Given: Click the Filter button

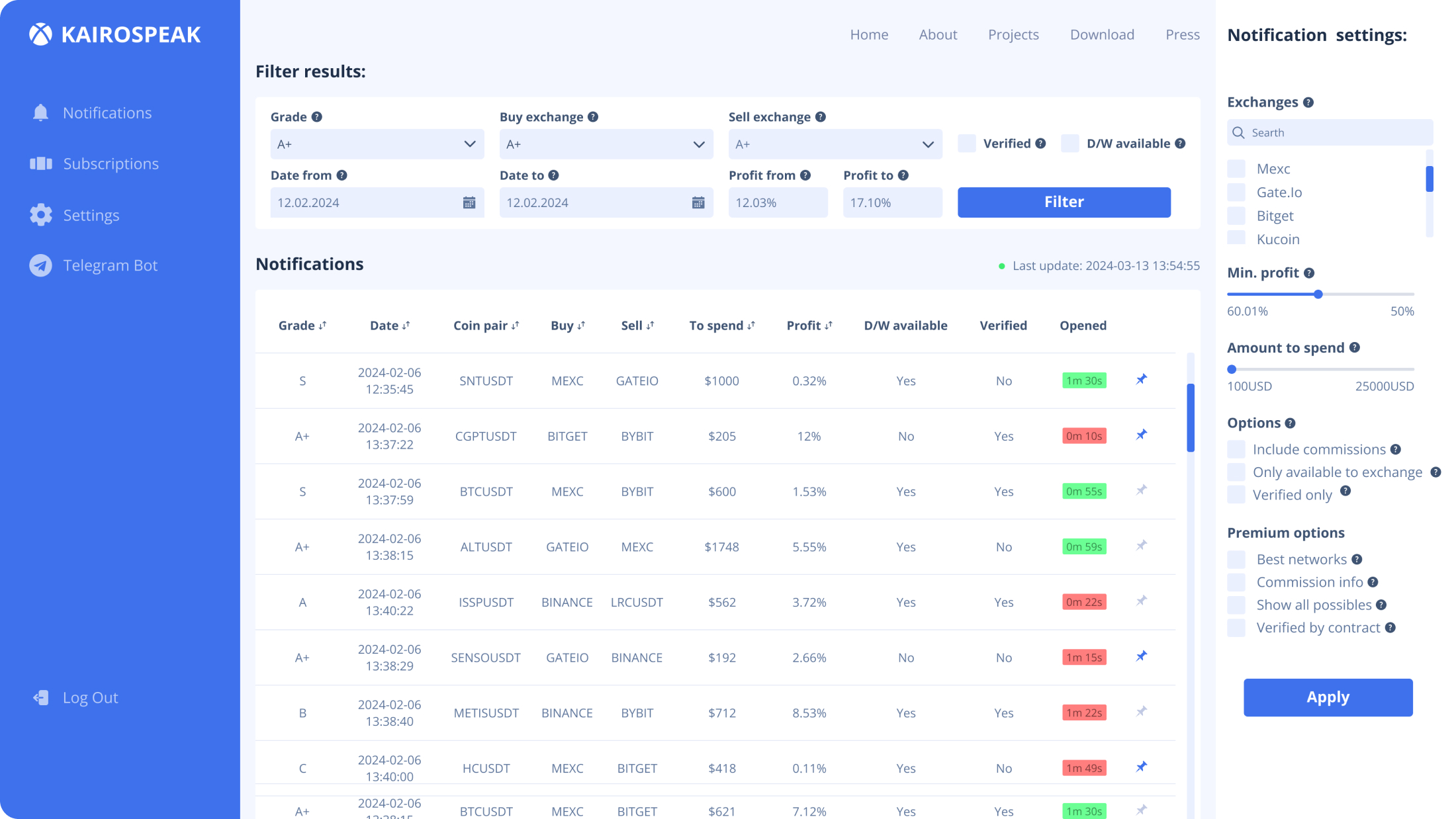Looking at the screenshot, I should click(1064, 202).
